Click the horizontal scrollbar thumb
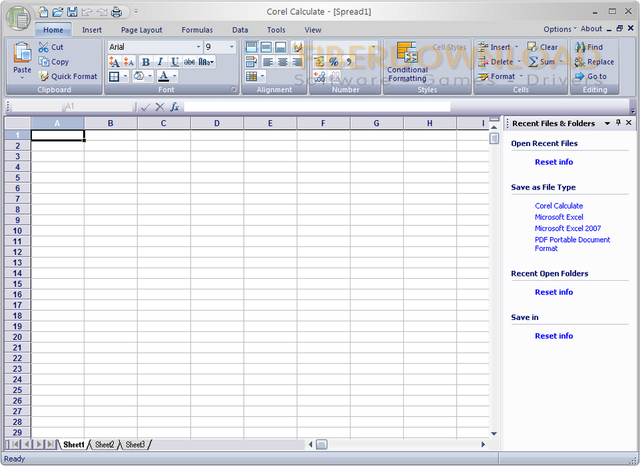640x466 pixels. point(322,444)
